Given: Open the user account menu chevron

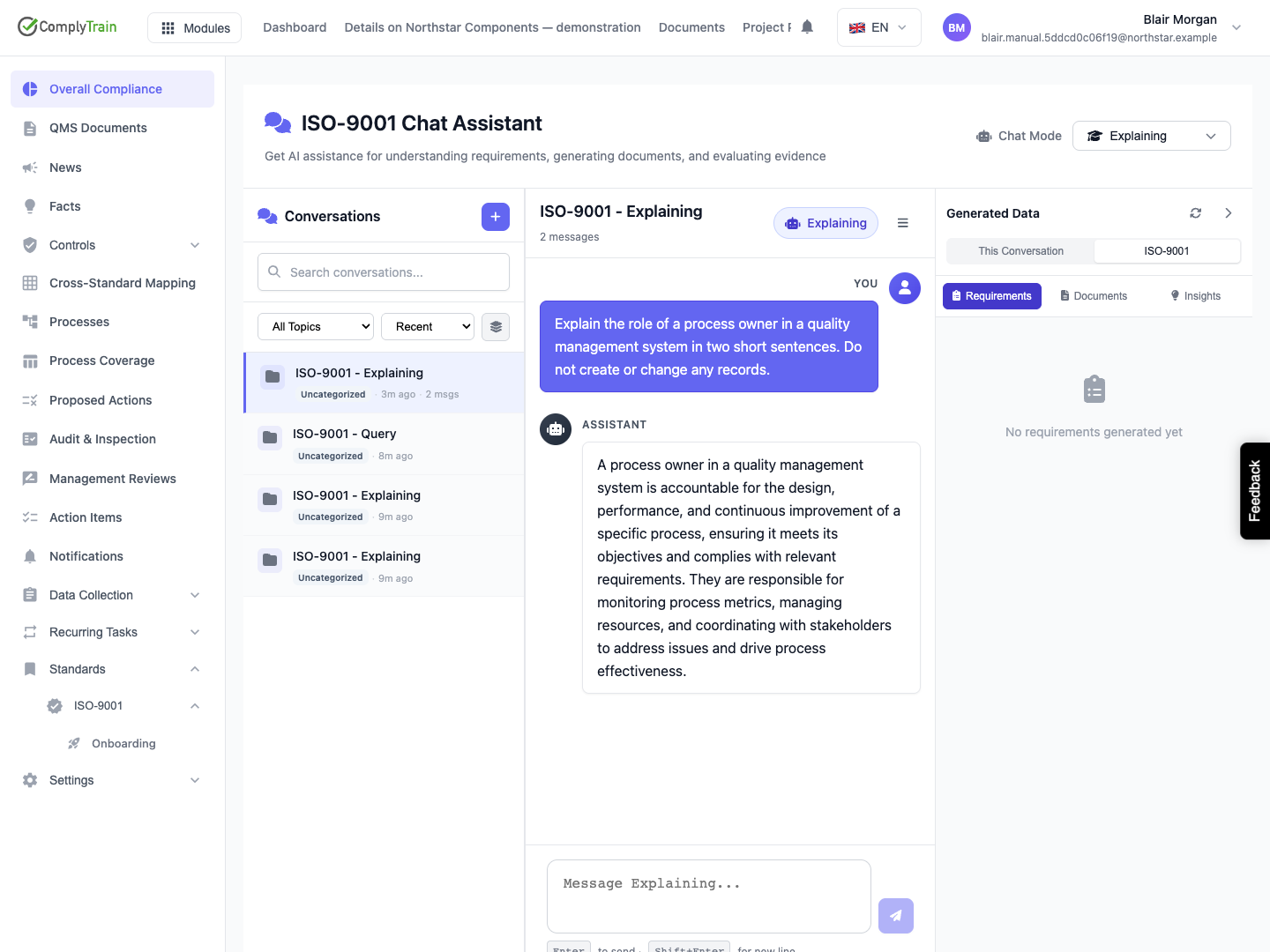Looking at the screenshot, I should pyautogui.click(x=1236, y=27).
